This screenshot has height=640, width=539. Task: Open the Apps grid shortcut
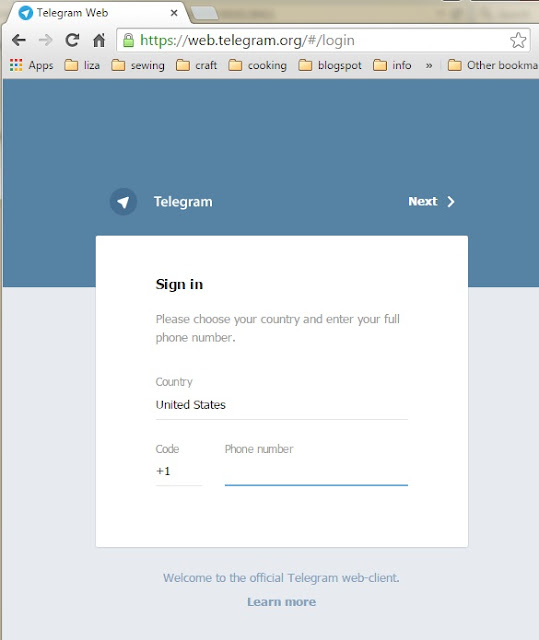click(31, 65)
